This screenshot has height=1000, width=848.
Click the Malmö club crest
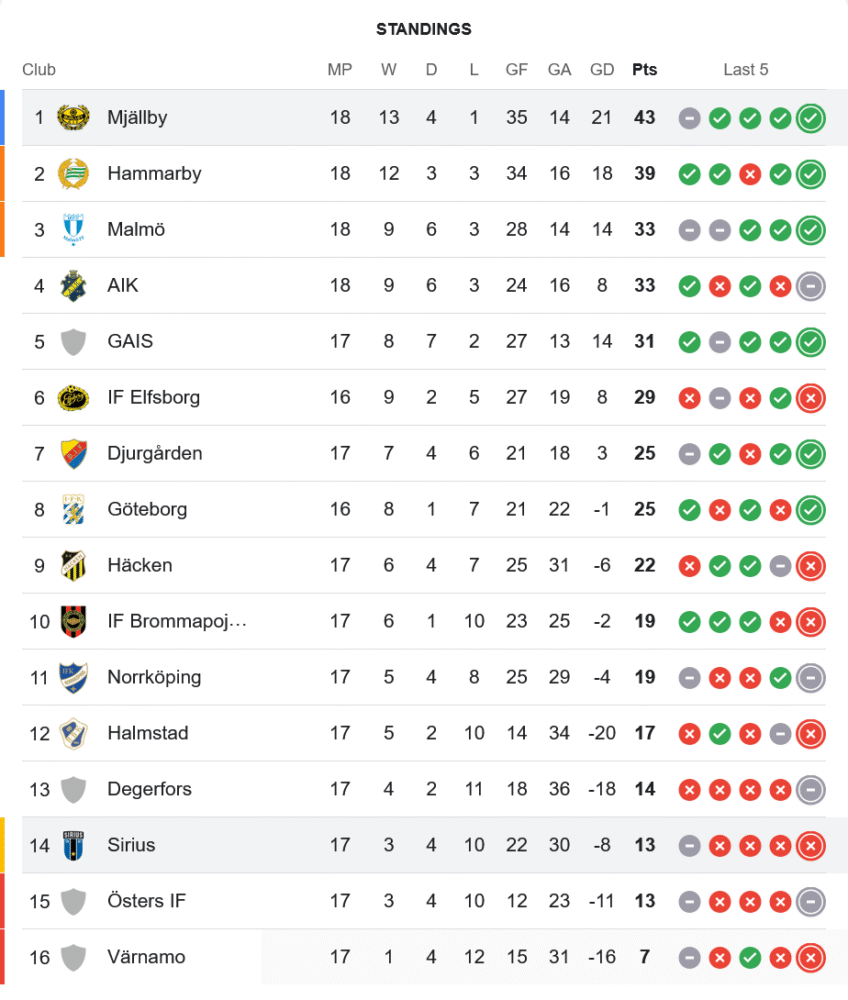pyautogui.click(x=73, y=230)
